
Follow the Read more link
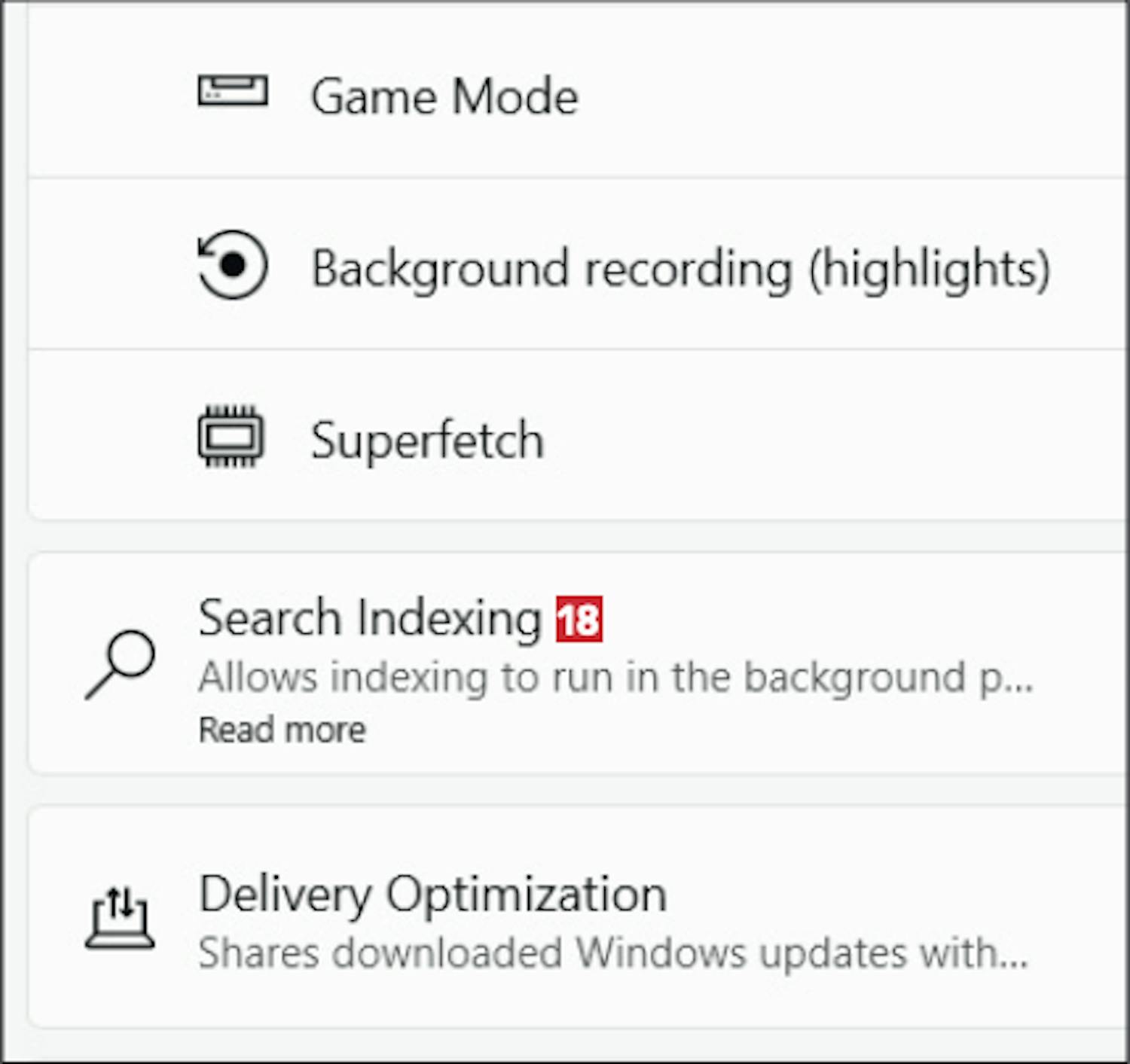[282, 730]
